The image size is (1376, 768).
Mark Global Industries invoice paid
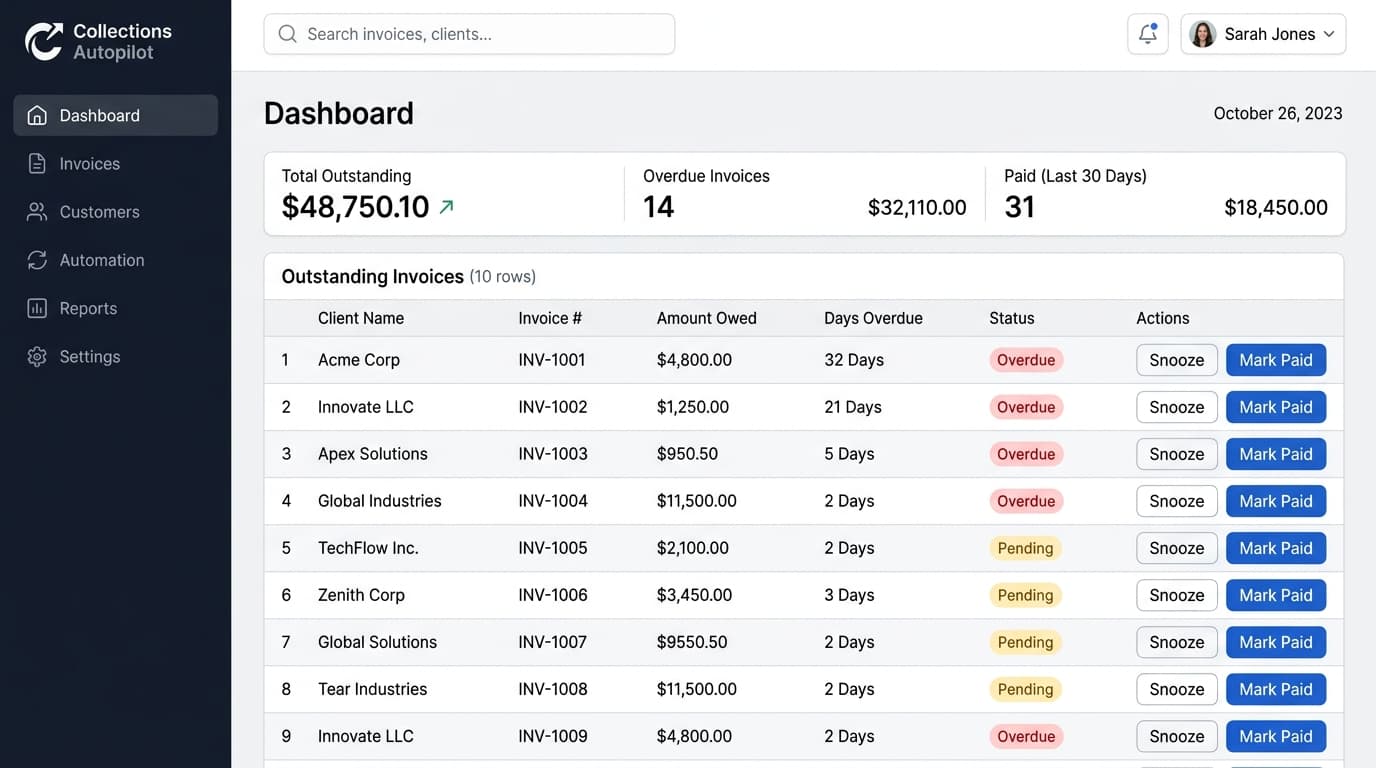pyautogui.click(x=1276, y=501)
